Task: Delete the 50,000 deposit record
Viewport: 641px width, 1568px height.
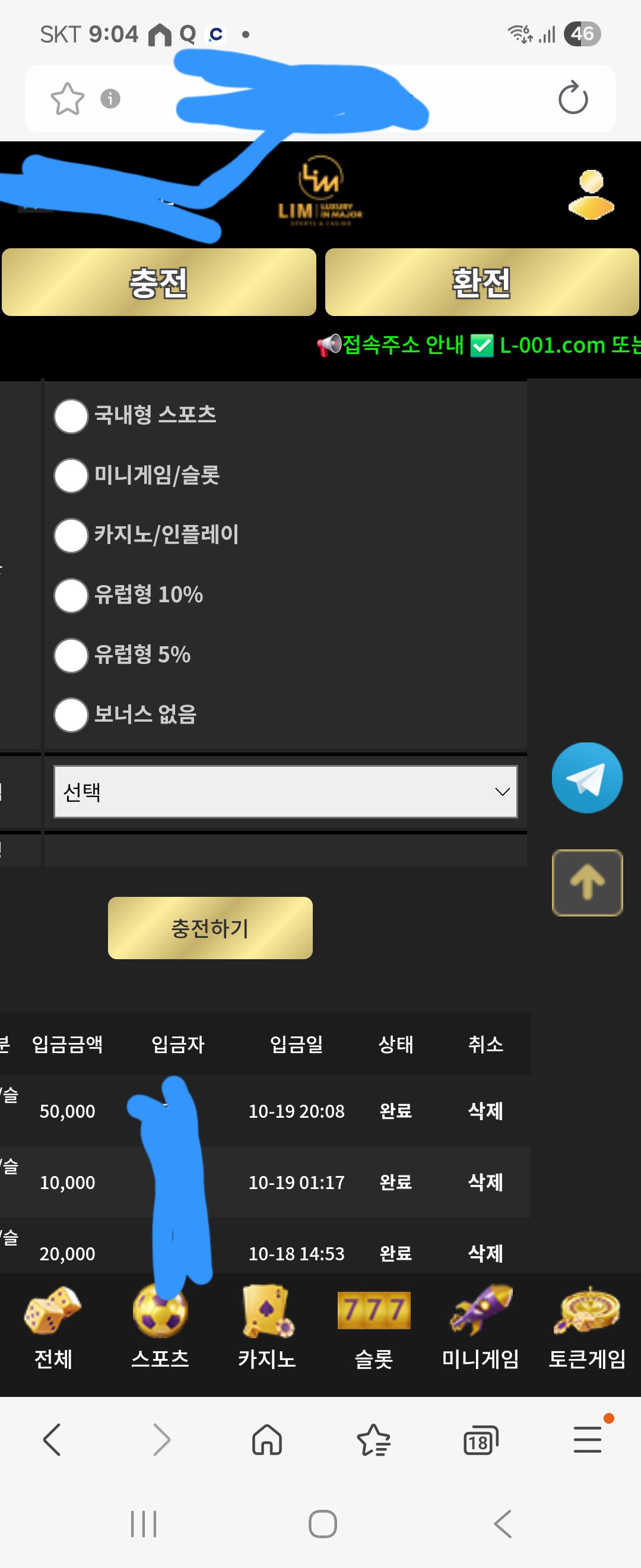Action: tap(485, 1111)
